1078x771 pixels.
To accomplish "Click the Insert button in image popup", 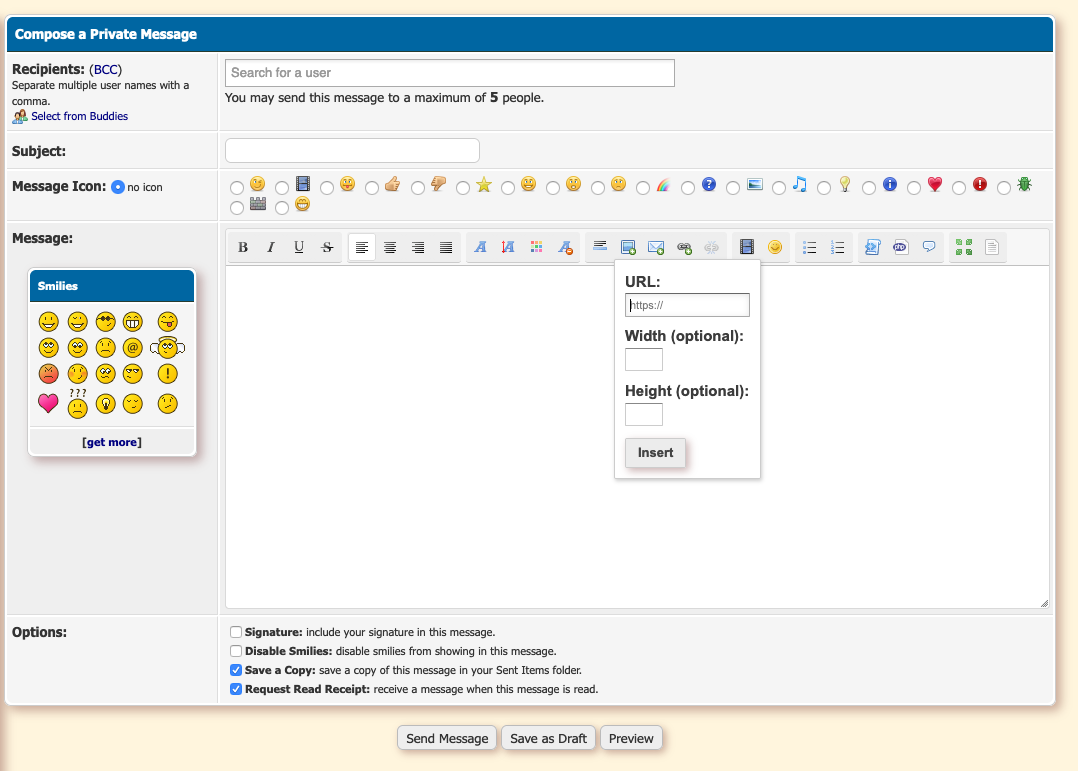I will click(x=655, y=453).
